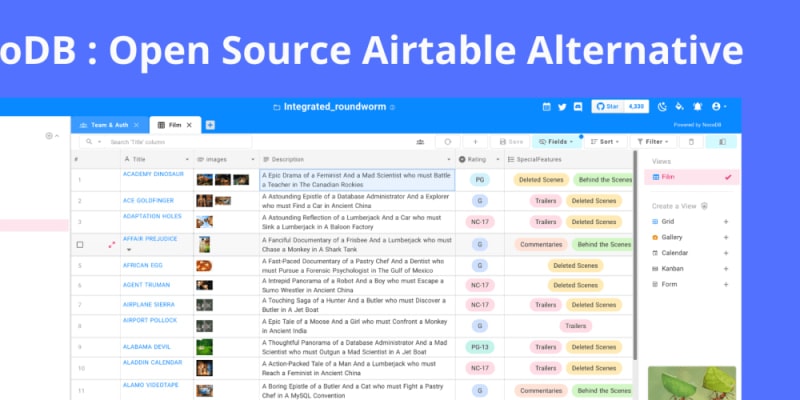Click the calendar icon in header

click(x=547, y=106)
